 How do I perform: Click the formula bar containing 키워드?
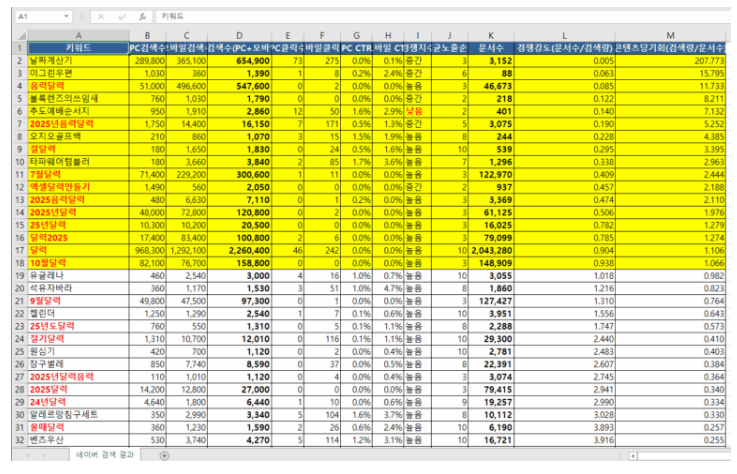(x=444, y=16)
